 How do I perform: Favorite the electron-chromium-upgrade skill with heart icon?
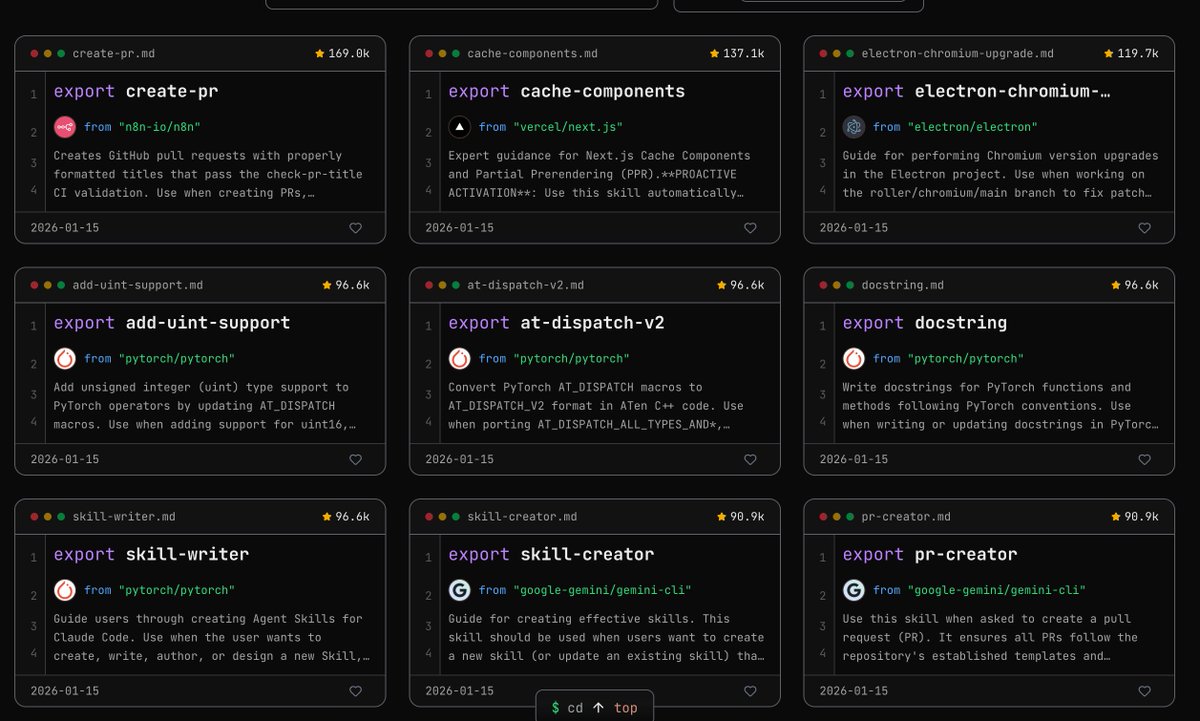[x=1144, y=228]
